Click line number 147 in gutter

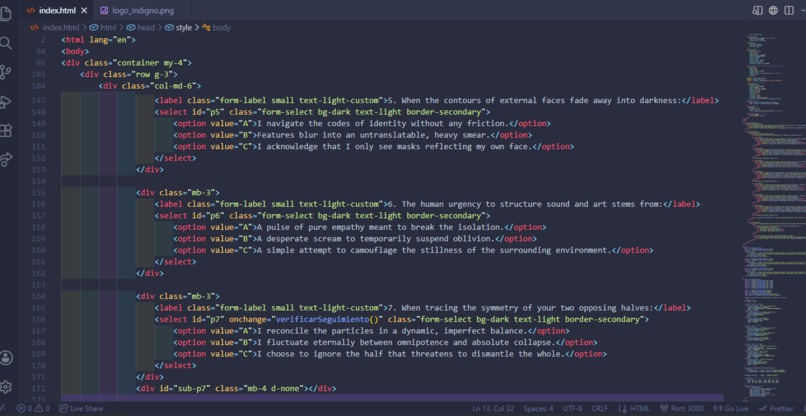41,101
